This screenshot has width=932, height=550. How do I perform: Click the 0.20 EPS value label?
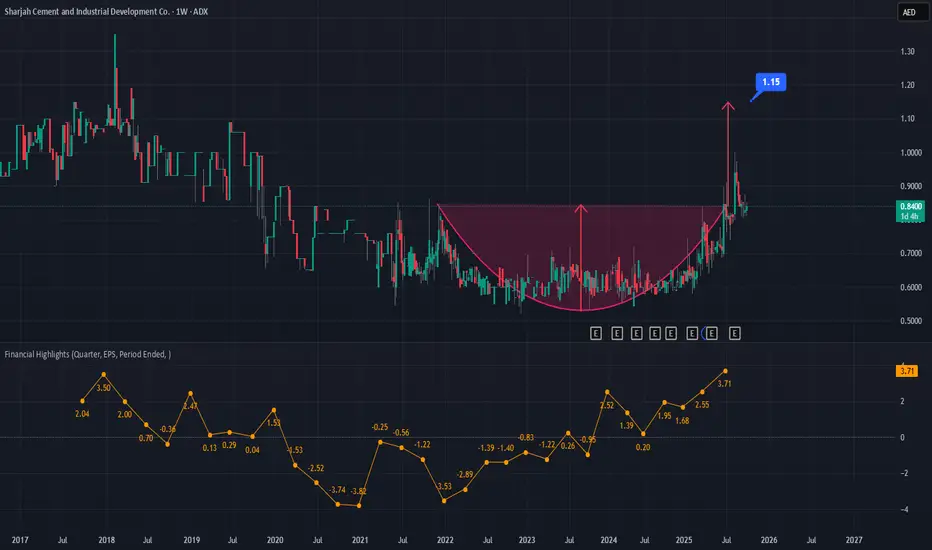(643, 447)
